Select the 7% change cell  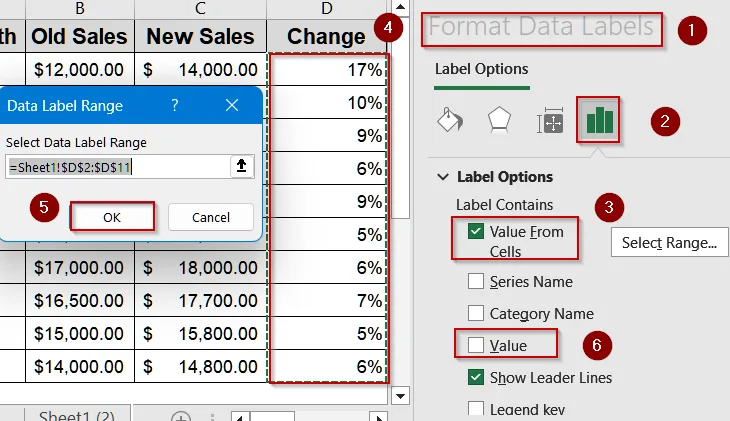328,300
